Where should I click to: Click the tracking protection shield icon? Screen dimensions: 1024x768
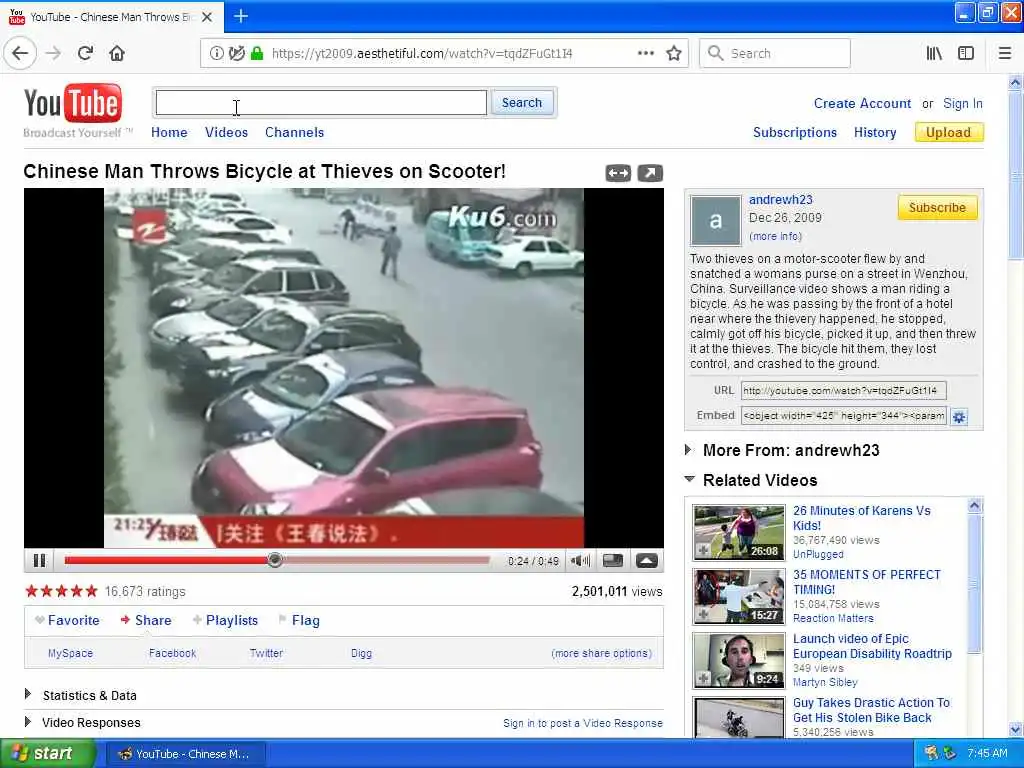[x=236, y=54]
